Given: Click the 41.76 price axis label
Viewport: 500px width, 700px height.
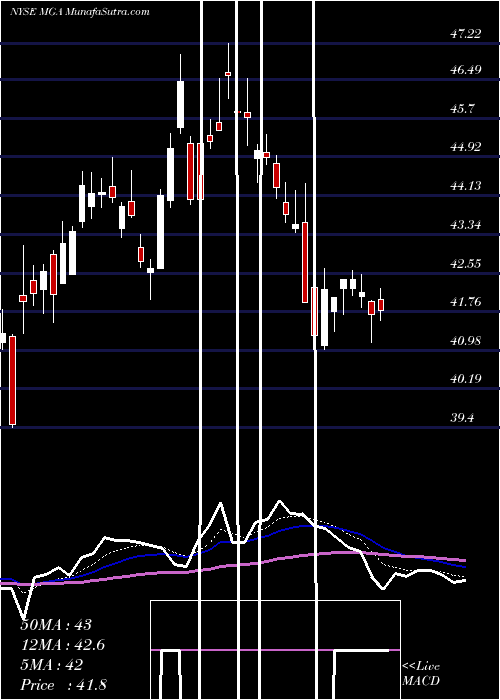Looking at the screenshot, I should pyautogui.click(x=466, y=302).
